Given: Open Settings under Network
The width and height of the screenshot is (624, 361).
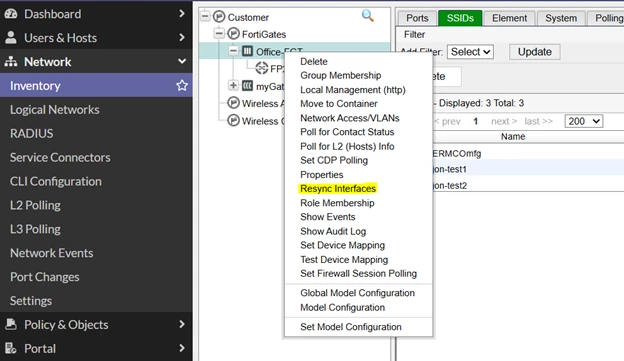Looking at the screenshot, I should click(x=31, y=301).
